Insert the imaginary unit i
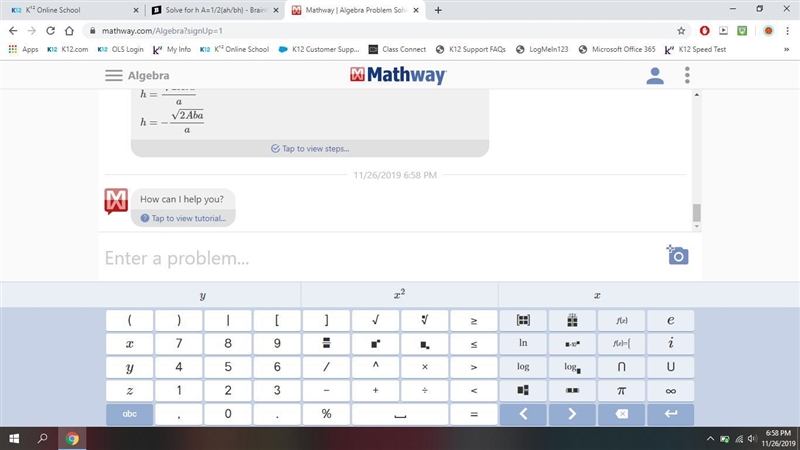Viewport: 800px width, 450px height. [x=670, y=343]
